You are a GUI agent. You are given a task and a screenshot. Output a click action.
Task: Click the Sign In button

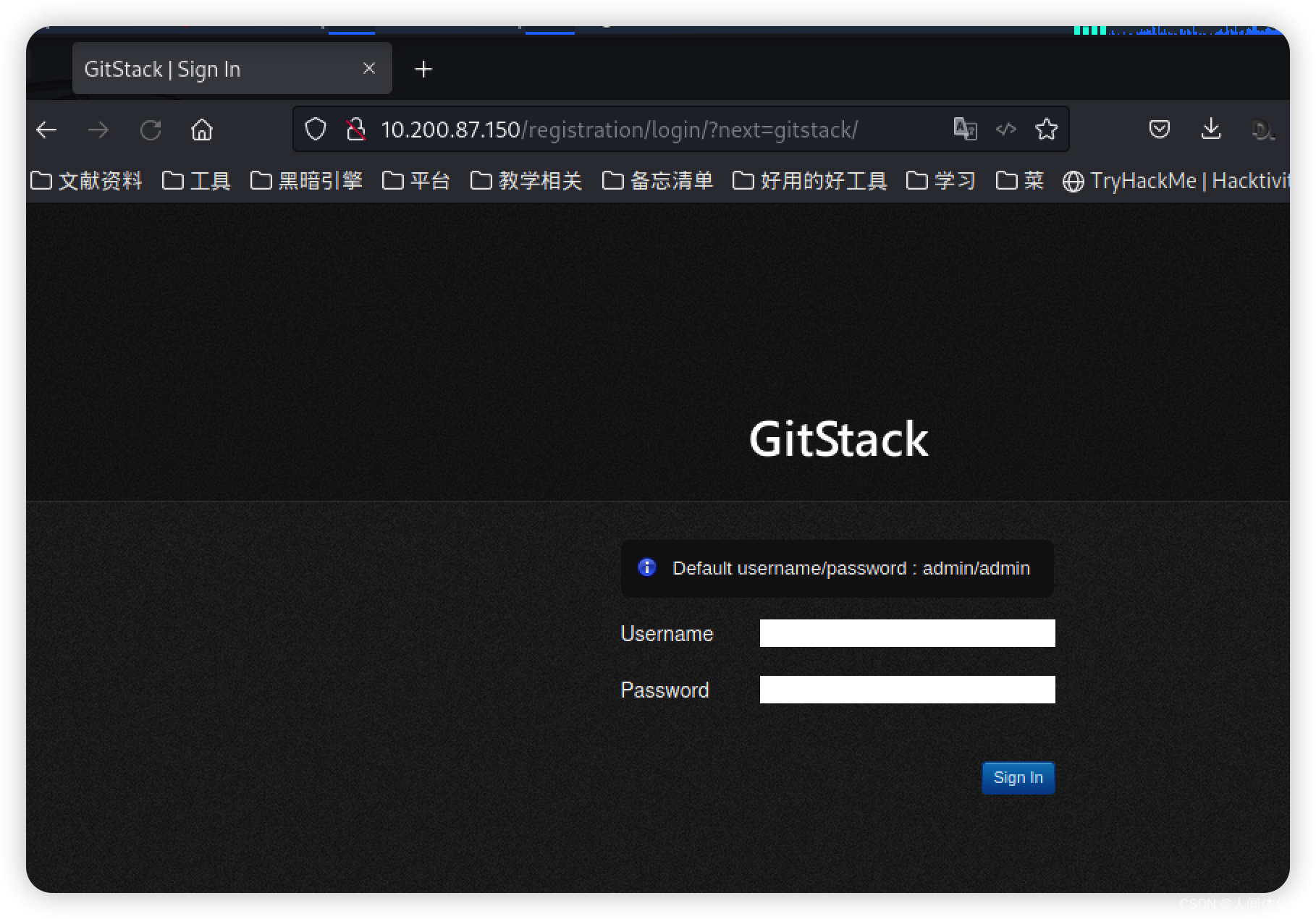[1018, 778]
